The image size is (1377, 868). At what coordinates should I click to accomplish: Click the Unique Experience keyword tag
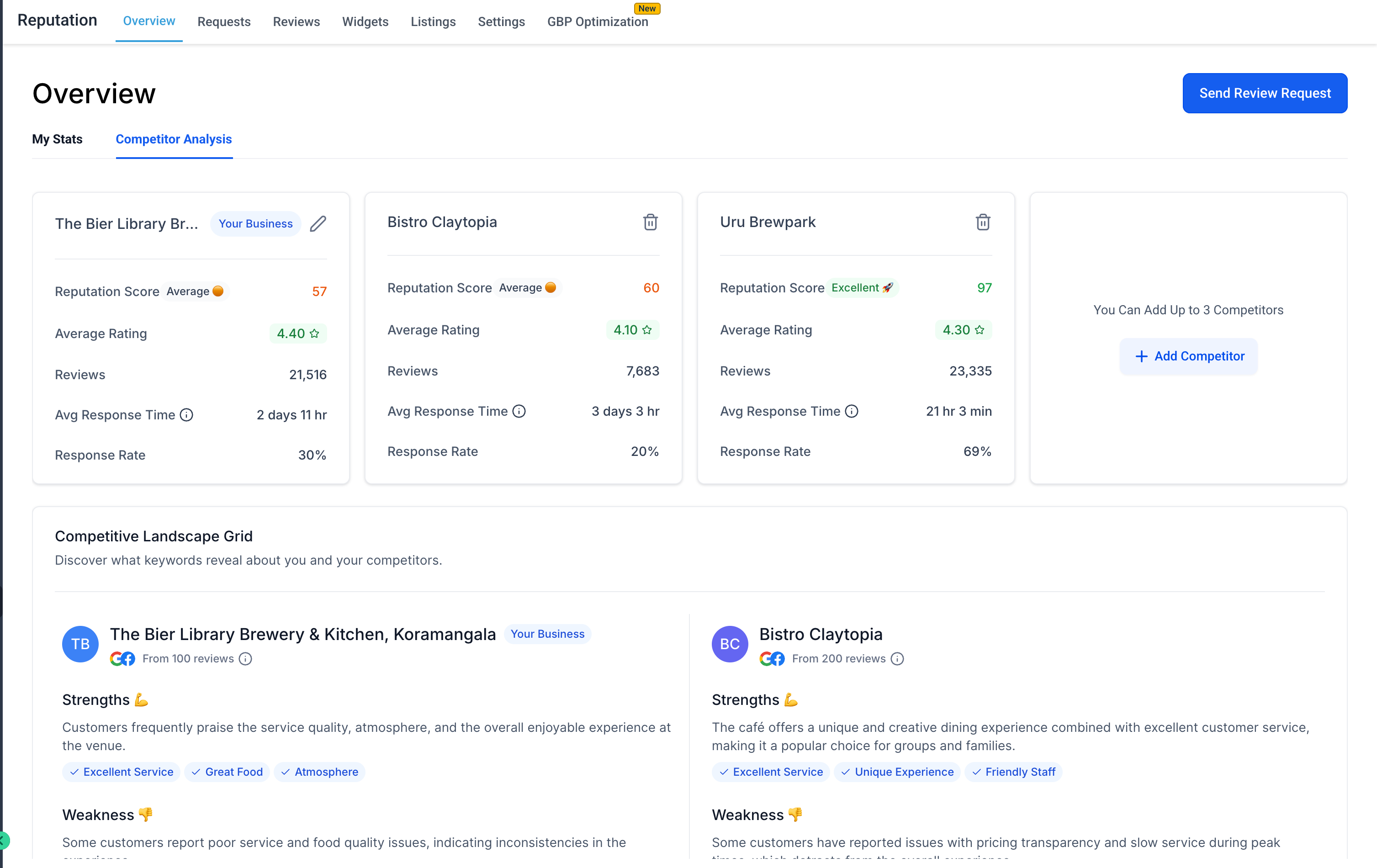click(x=897, y=772)
